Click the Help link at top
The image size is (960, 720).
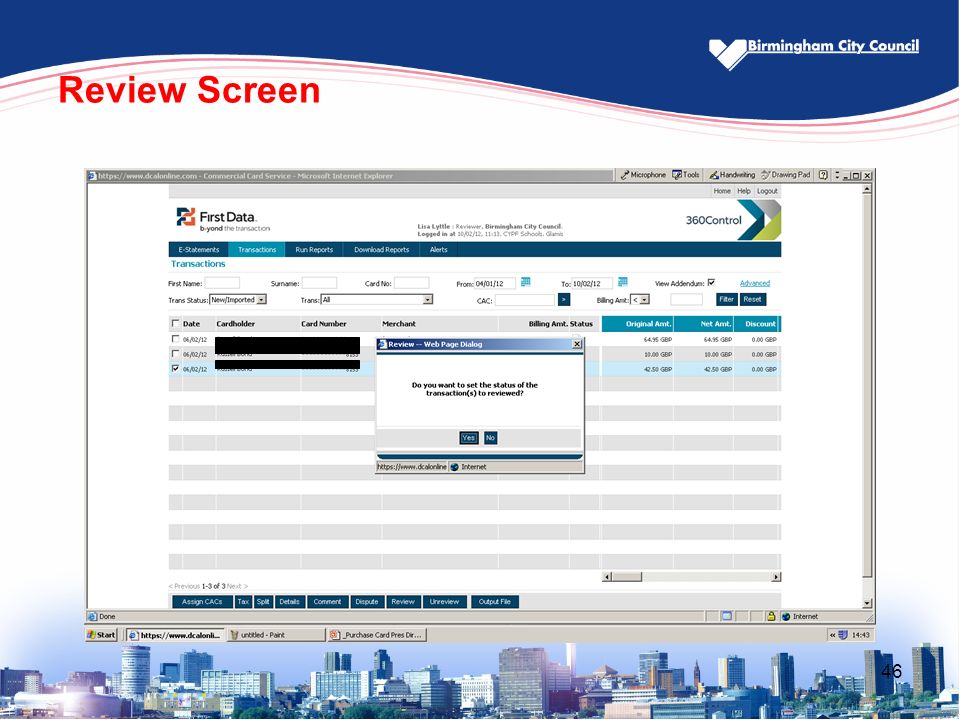pyautogui.click(x=743, y=191)
